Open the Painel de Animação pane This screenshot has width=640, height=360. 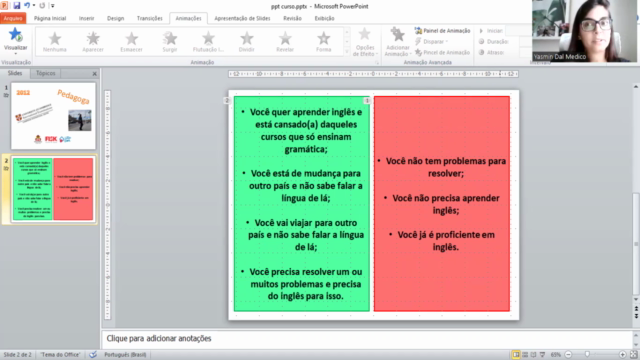click(x=442, y=31)
